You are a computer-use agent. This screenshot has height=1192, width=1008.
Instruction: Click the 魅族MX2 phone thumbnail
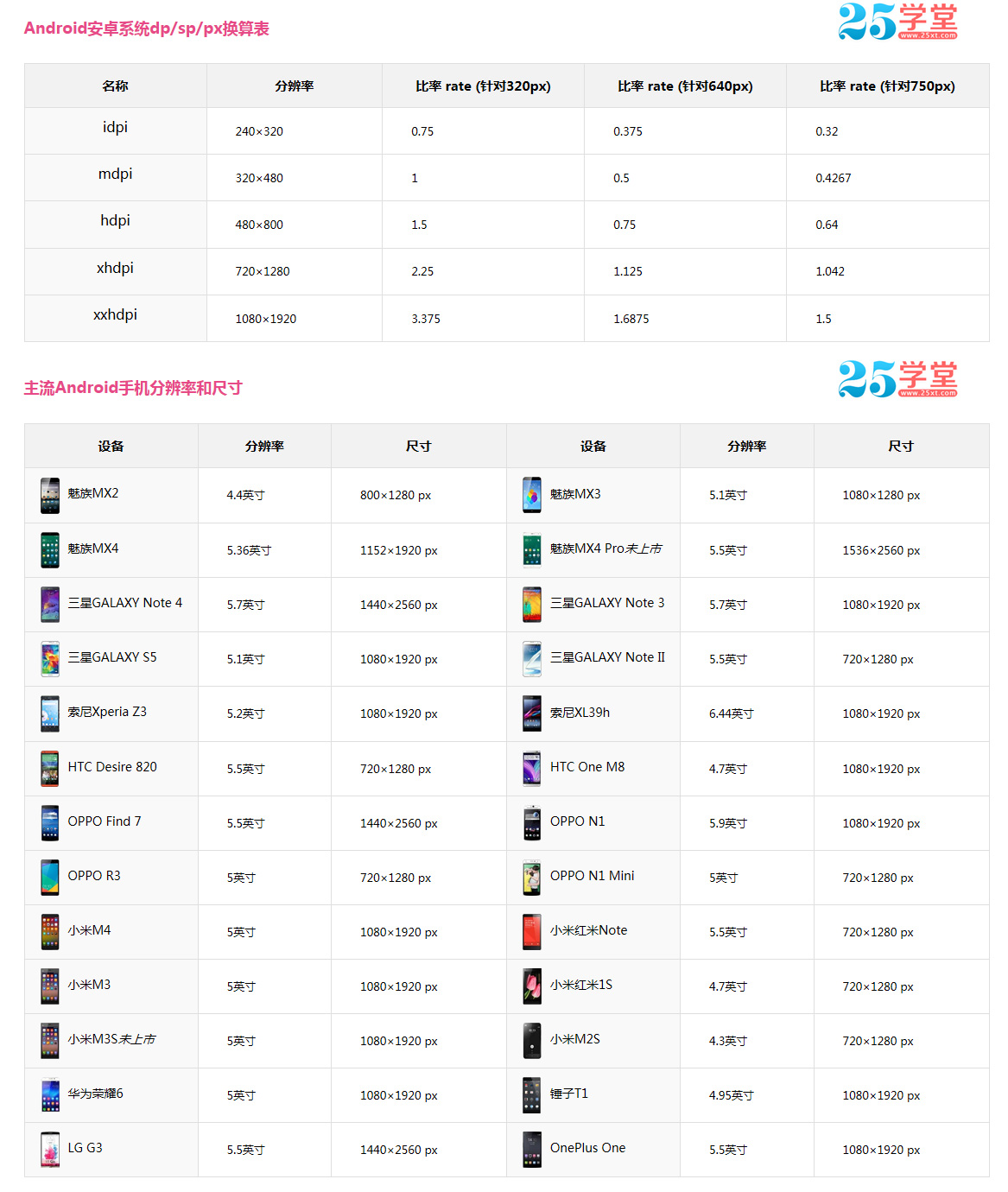coord(50,496)
